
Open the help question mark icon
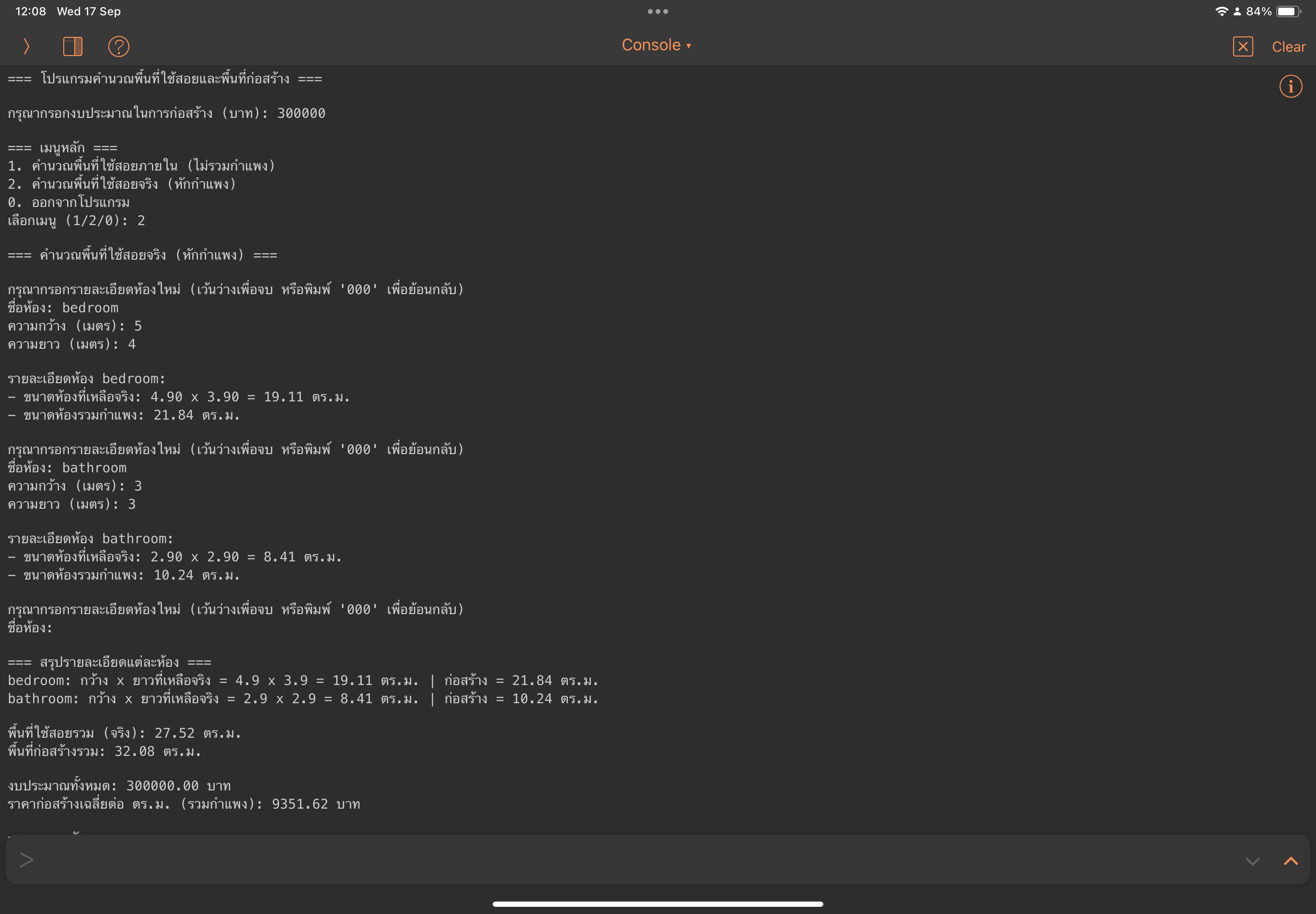(x=118, y=46)
